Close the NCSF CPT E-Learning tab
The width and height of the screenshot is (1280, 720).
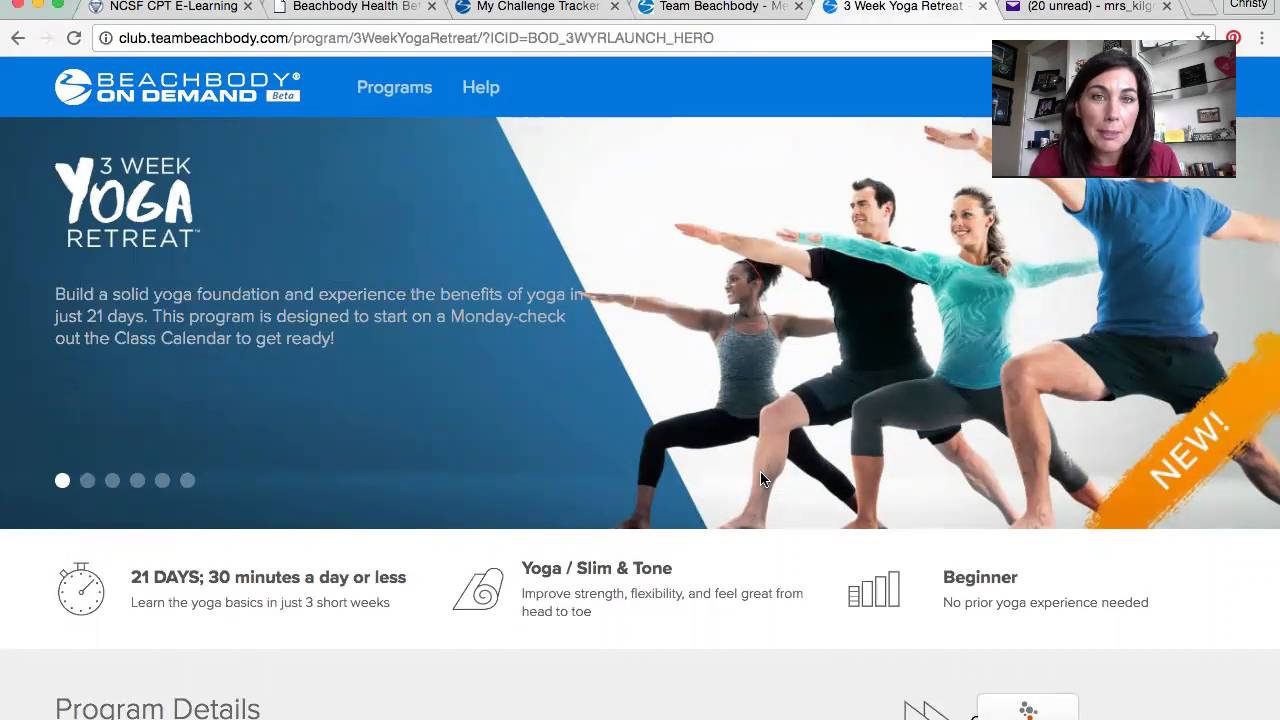tap(248, 7)
